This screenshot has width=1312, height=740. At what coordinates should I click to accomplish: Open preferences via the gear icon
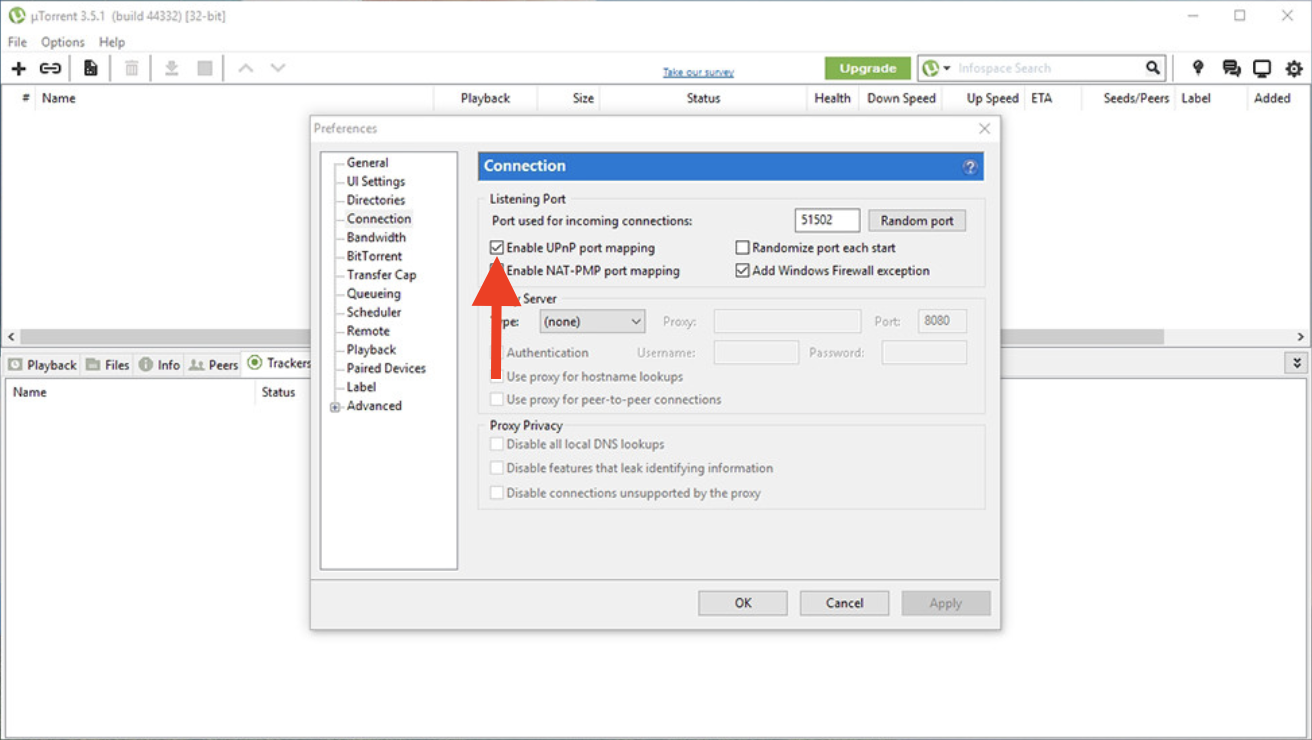tap(1294, 68)
